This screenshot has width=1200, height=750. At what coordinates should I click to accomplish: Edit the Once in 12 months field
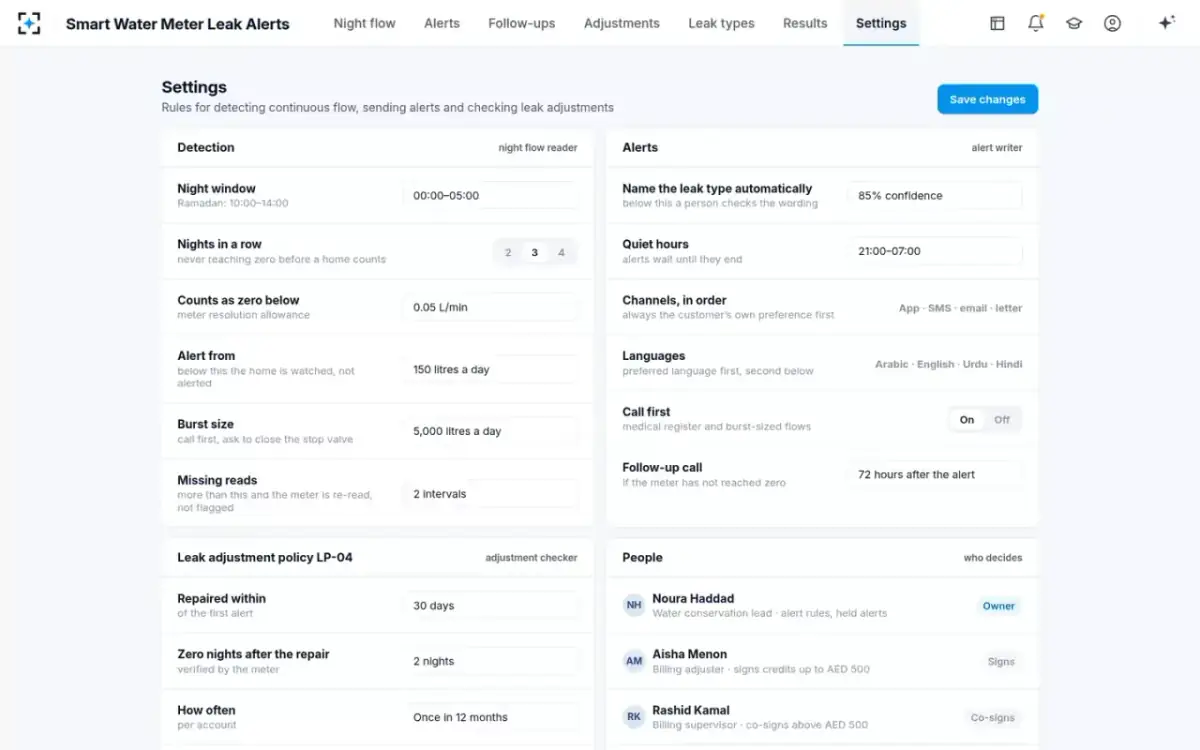click(x=491, y=718)
